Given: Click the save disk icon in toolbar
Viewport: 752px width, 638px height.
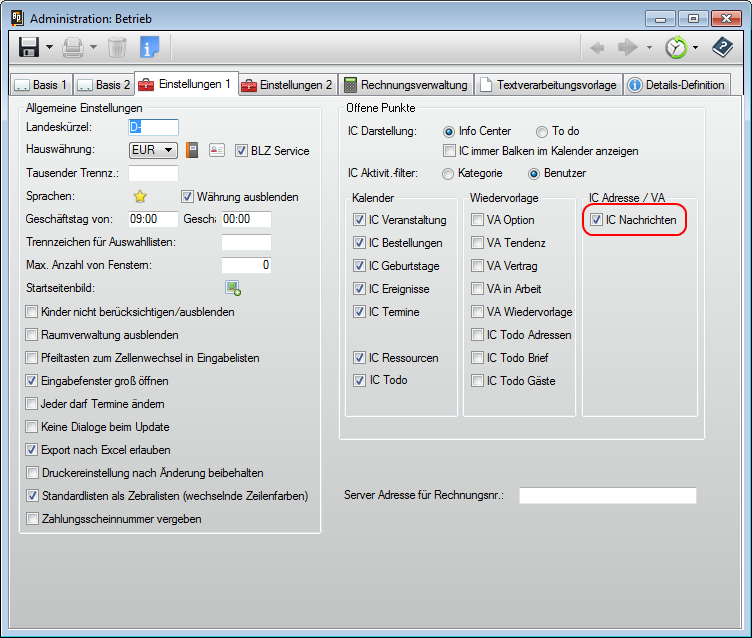Looking at the screenshot, I should click(29, 47).
